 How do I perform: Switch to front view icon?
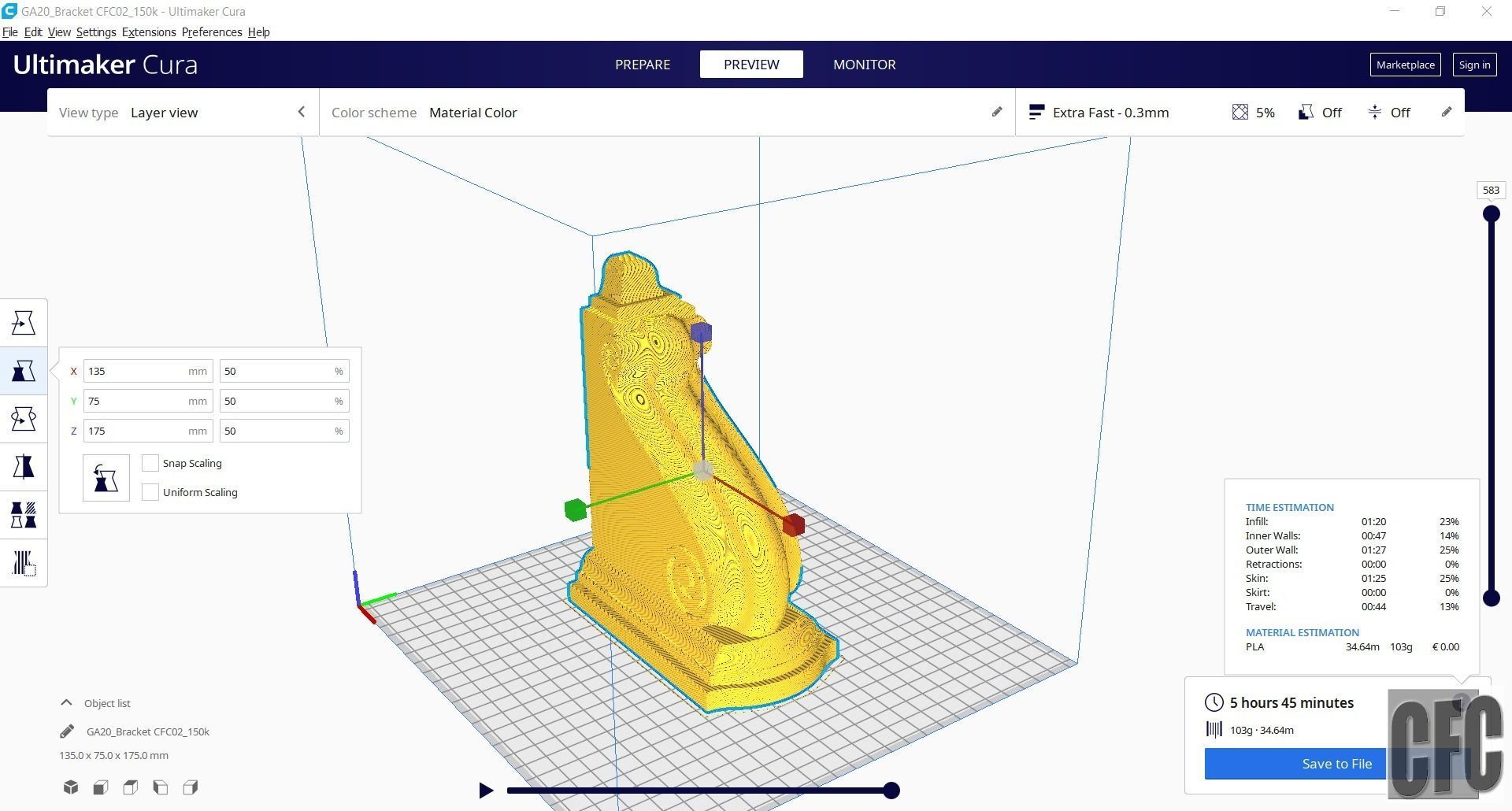[101, 787]
